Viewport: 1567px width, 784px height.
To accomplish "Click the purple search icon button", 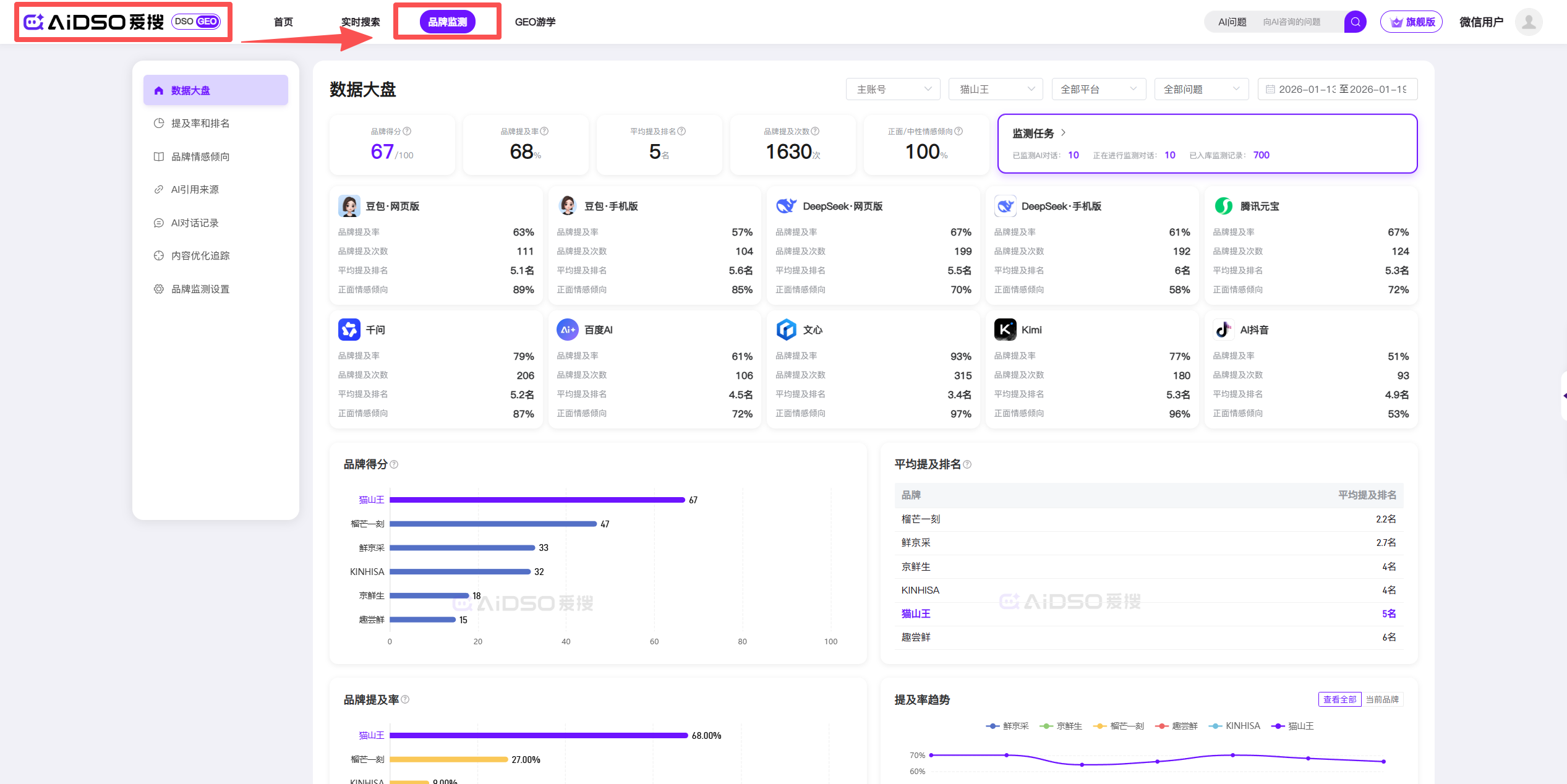I will point(1354,22).
